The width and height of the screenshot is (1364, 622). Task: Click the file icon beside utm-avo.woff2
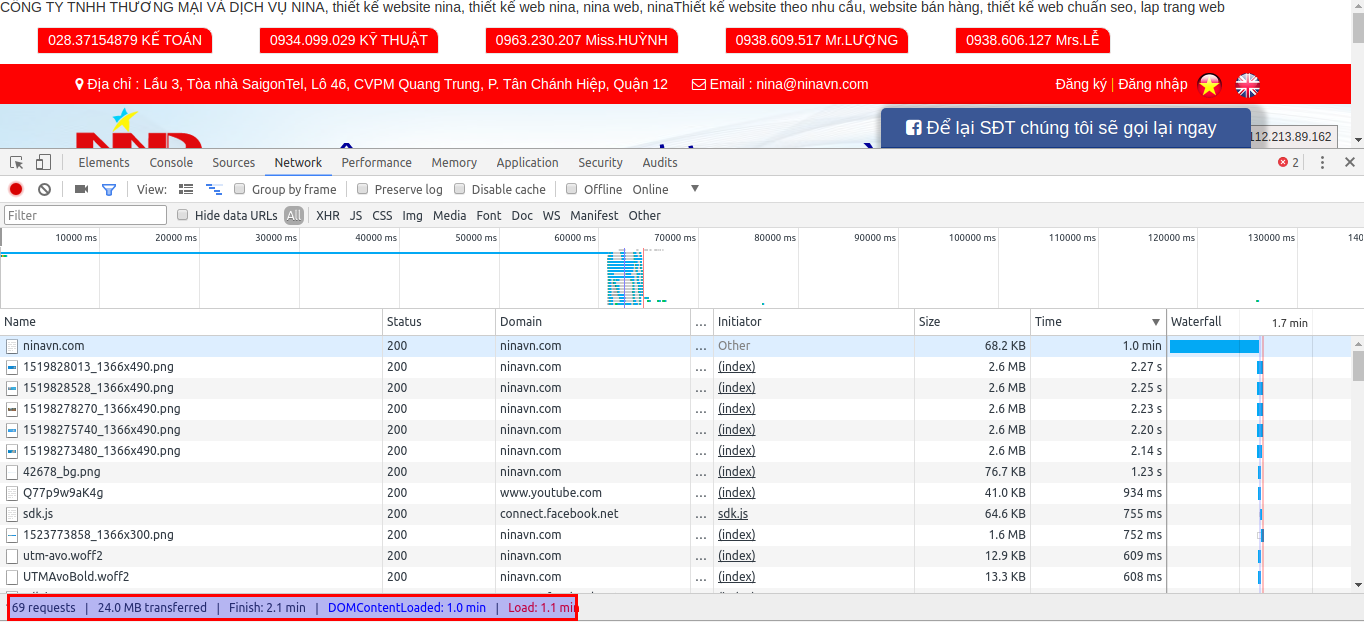click(x=12, y=556)
